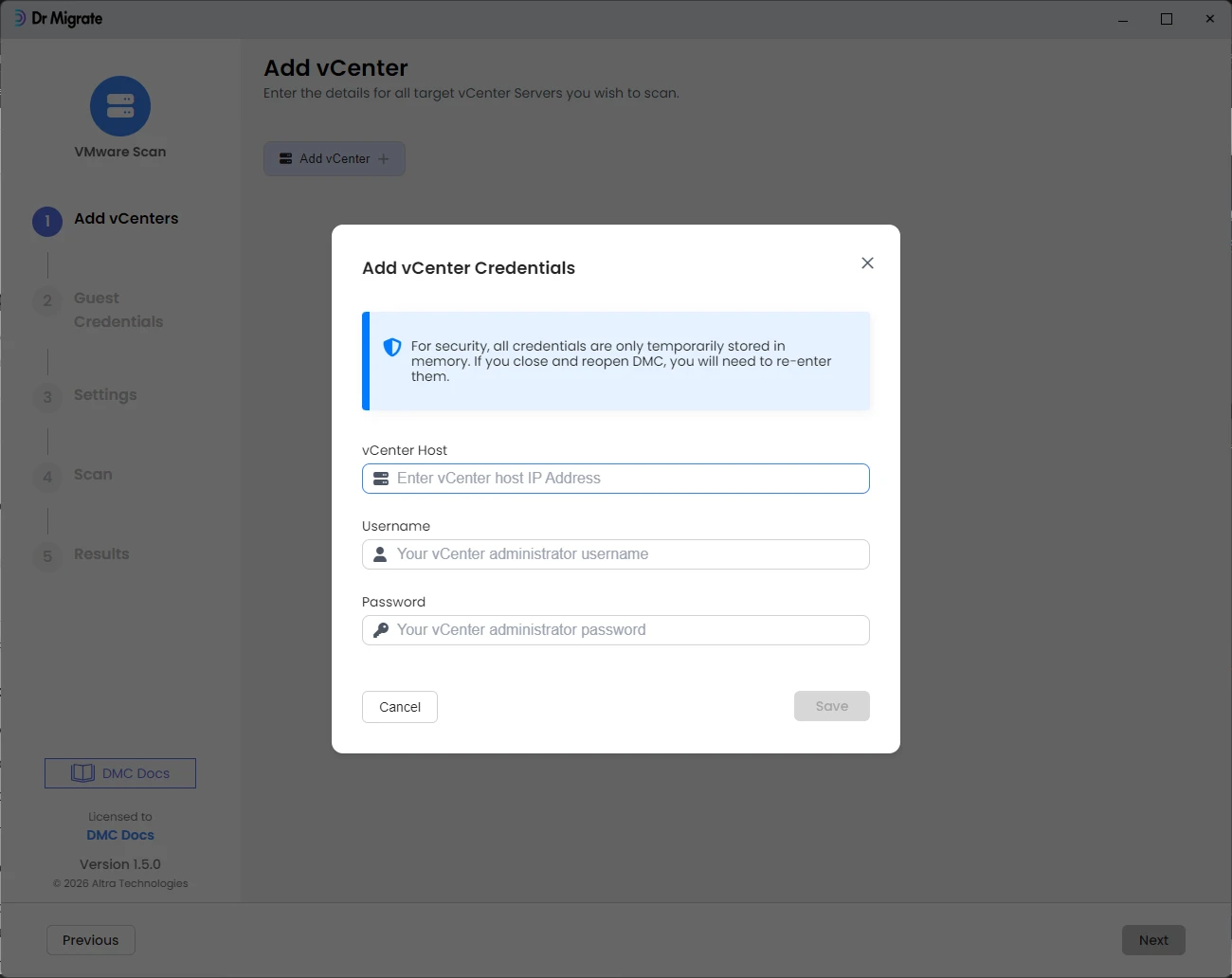Click the 'Password' field label
The width and height of the screenshot is (1232, 978).
pyautogui.click(x=393, y=602)
